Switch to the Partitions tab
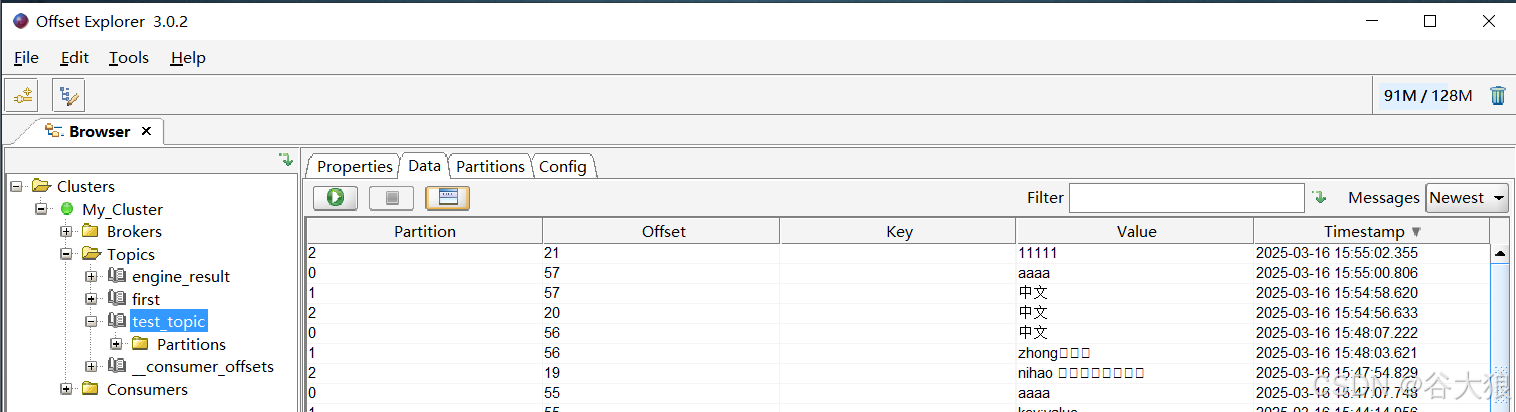Image resolution: width=1516 pixels, height=412 pixels. 490,167
